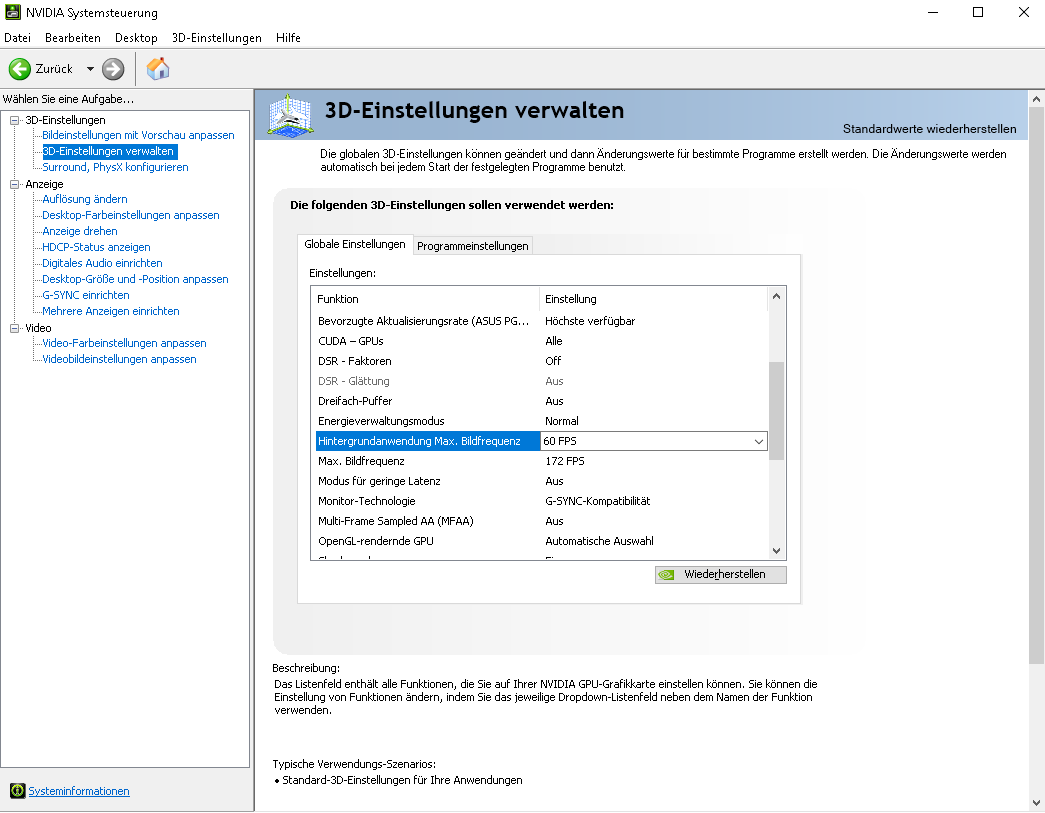
Task: Open Auflösung ändern
Action: point(85,199)
